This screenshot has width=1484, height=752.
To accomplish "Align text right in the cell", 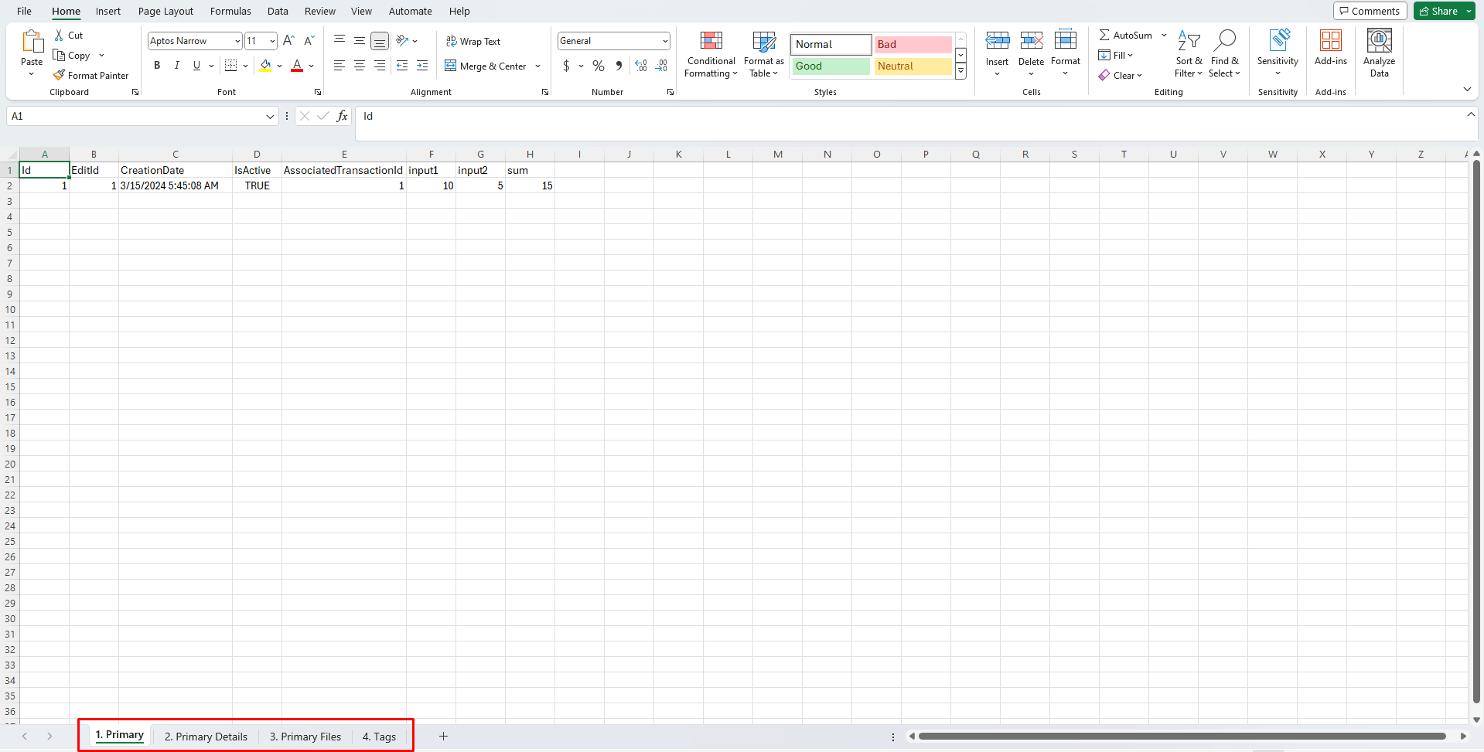I will [x=379, y=65].
